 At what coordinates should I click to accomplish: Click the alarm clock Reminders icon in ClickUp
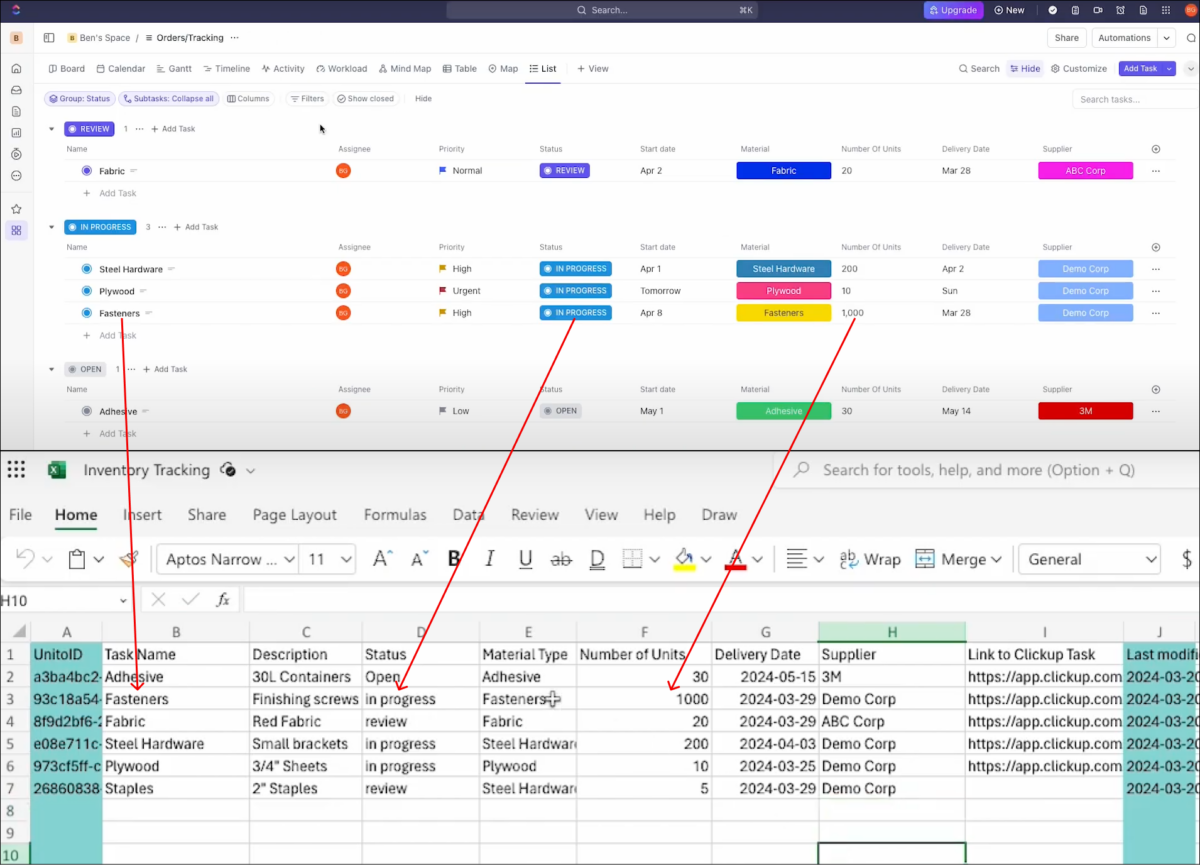pos(1121,10)
